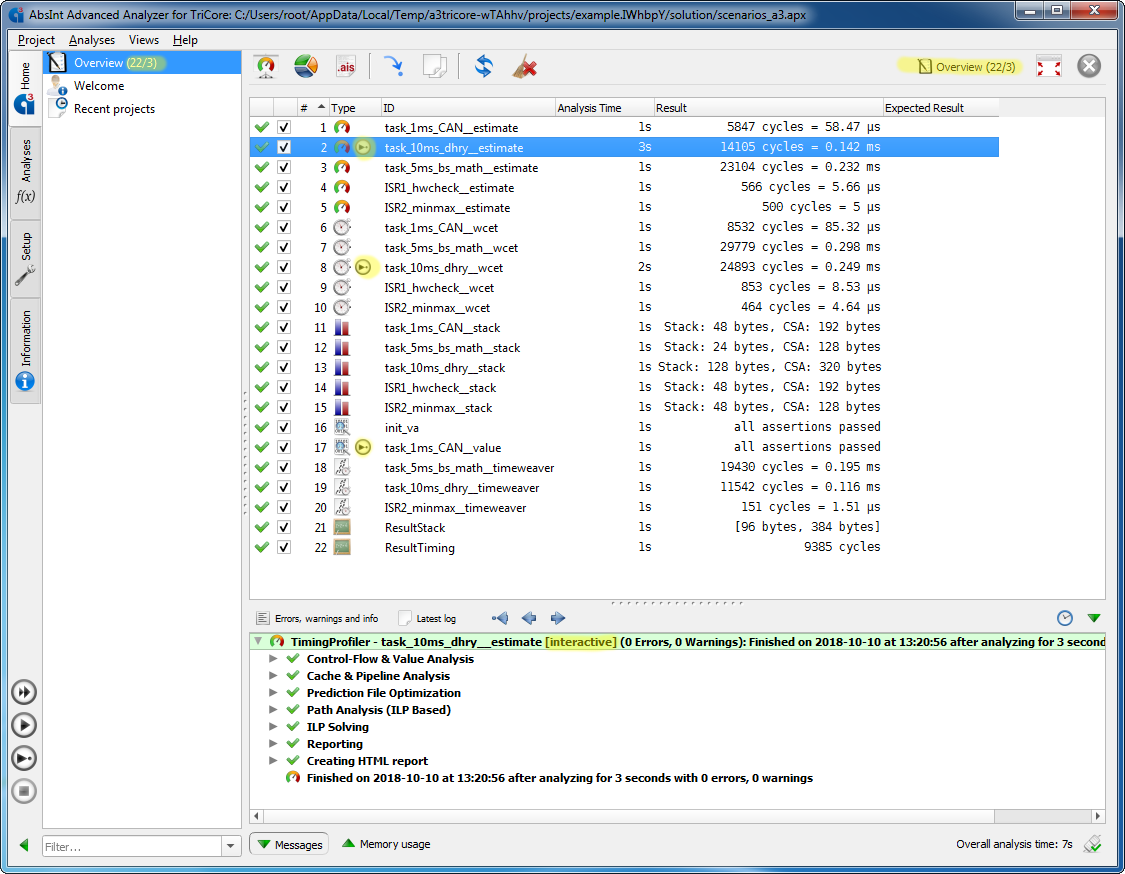
Task: Expand Path Analysis (ILP Based) node
Action: pyautogui.click(x=273, y=710)
